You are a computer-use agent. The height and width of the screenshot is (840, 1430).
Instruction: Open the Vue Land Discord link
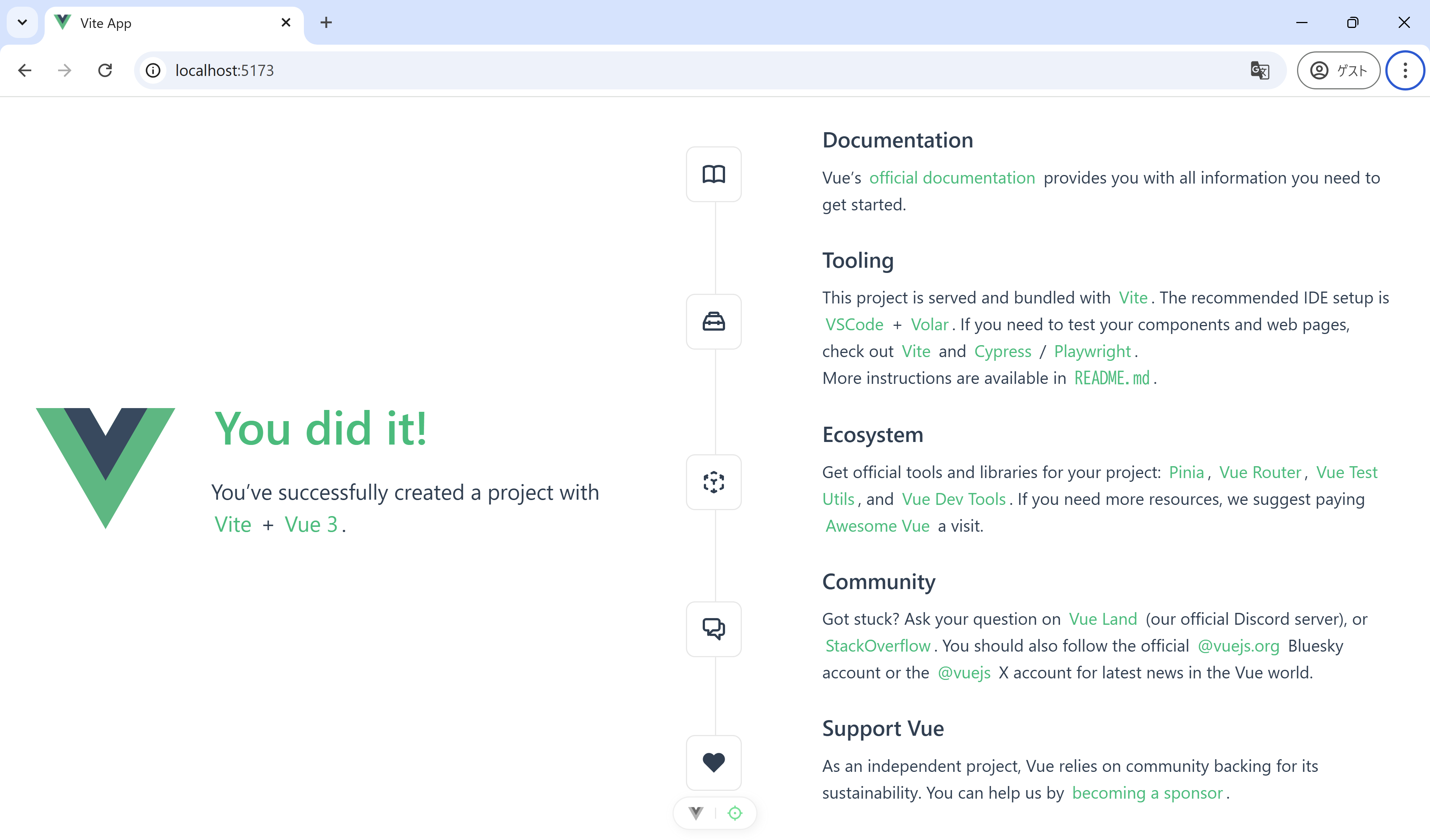(x=1103, y=619)
